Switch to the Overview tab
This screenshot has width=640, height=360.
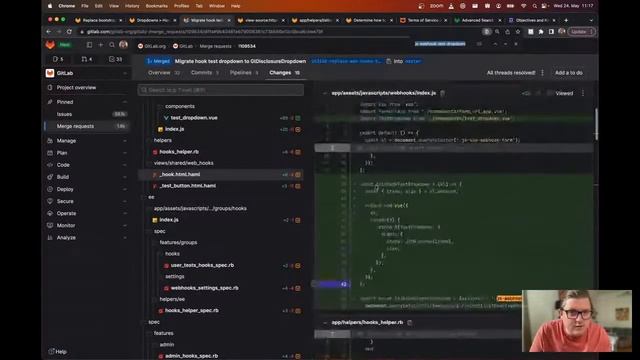(x=163, y=73)
